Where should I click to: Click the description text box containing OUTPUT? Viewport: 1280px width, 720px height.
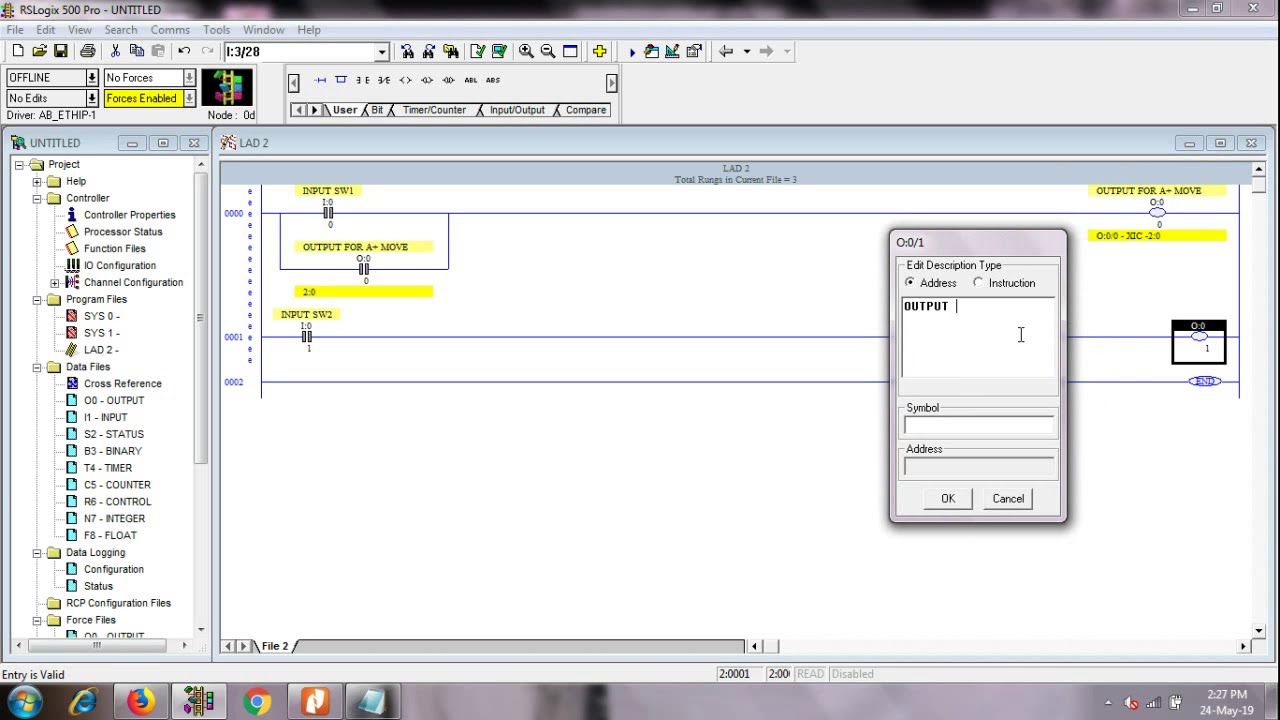[x=979, y=337]
